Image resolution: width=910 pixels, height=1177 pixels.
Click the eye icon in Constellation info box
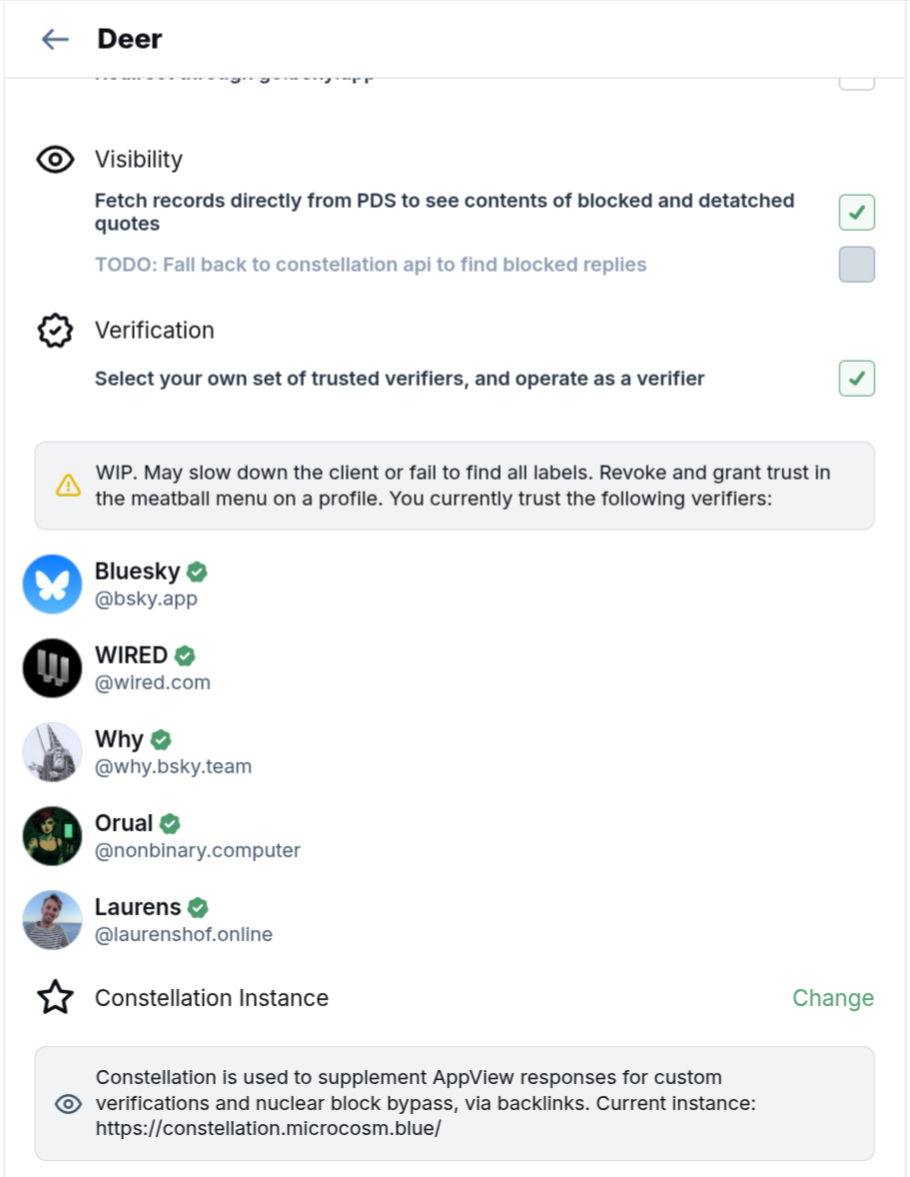tap(68, 1104)
